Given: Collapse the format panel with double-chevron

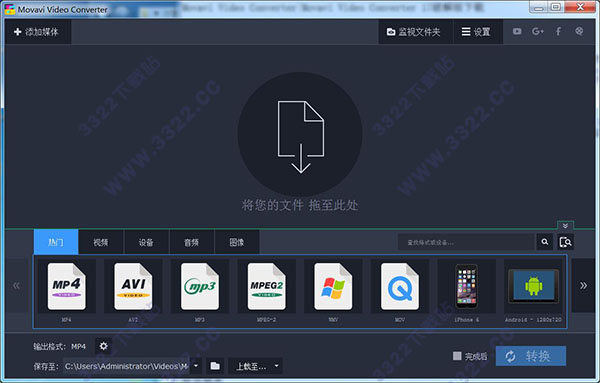Looking at the screenshot, I should tap(565, 226).
